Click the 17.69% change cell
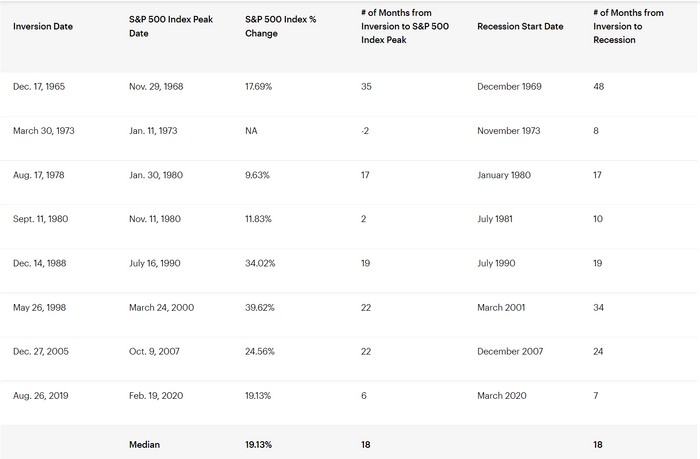This screenshot has height=459, width=700. coord(258,87)
